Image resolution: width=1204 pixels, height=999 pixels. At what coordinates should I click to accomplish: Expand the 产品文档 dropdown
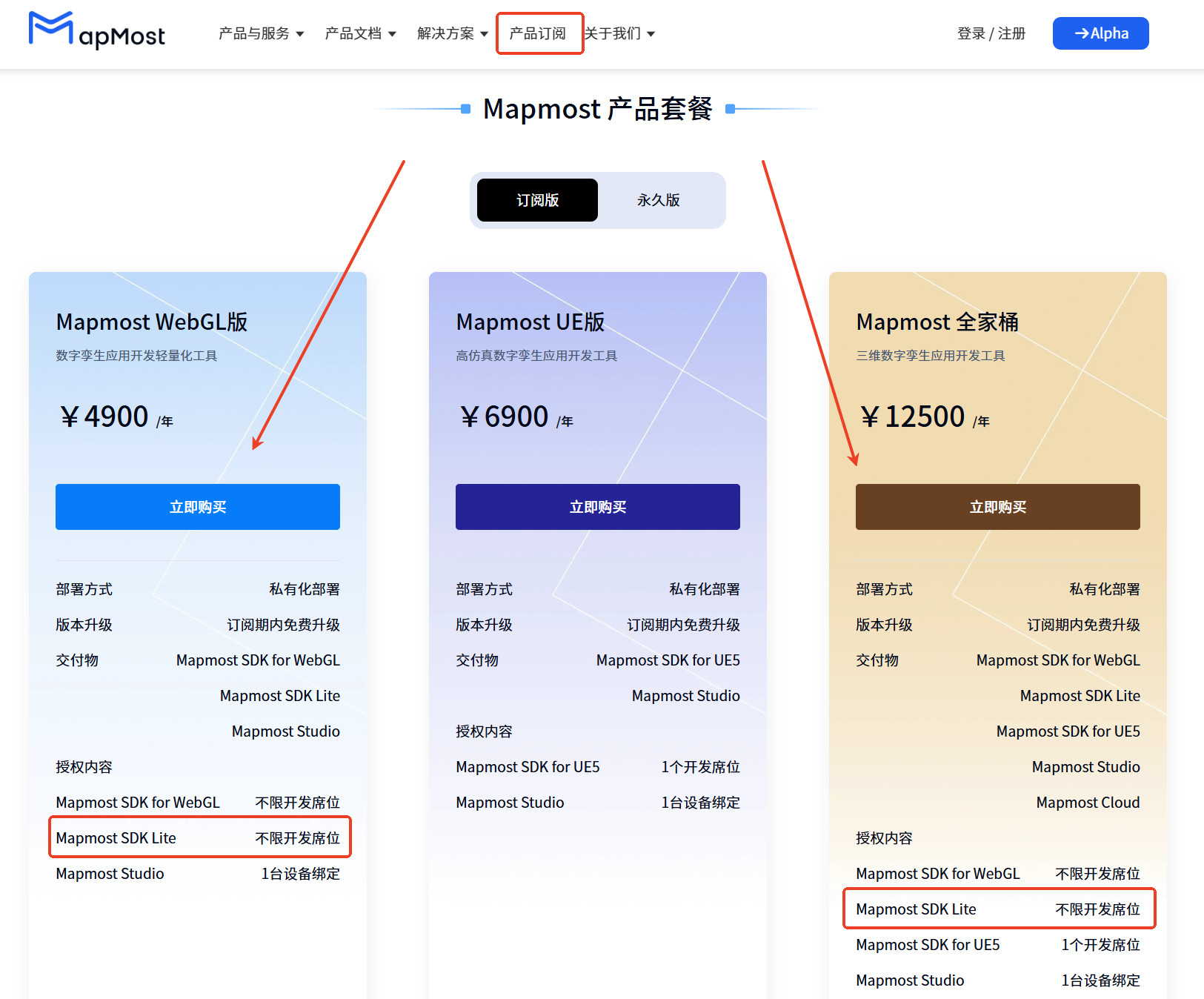click(x=361, y=33)
